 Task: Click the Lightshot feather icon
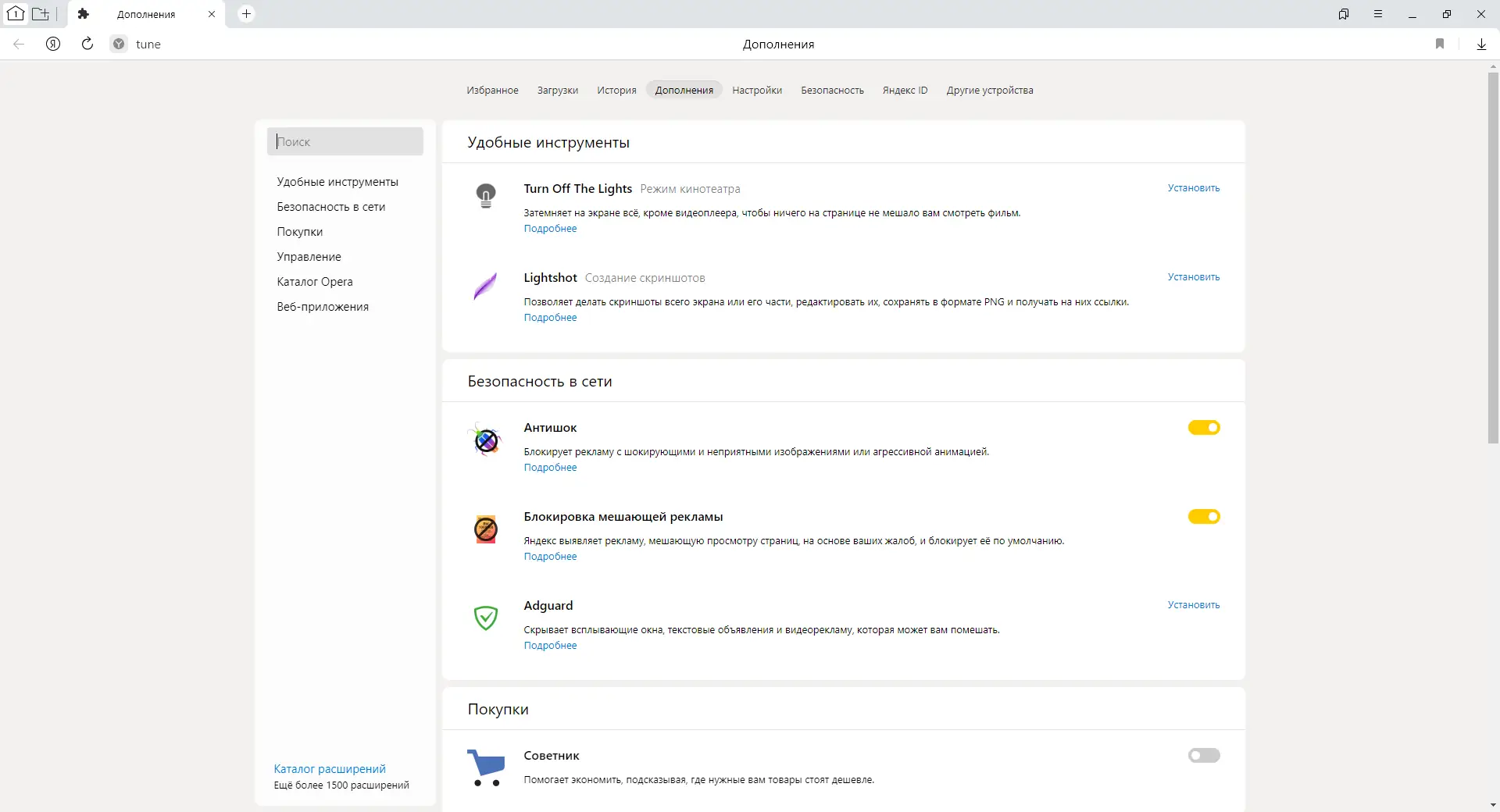point(485,286)
